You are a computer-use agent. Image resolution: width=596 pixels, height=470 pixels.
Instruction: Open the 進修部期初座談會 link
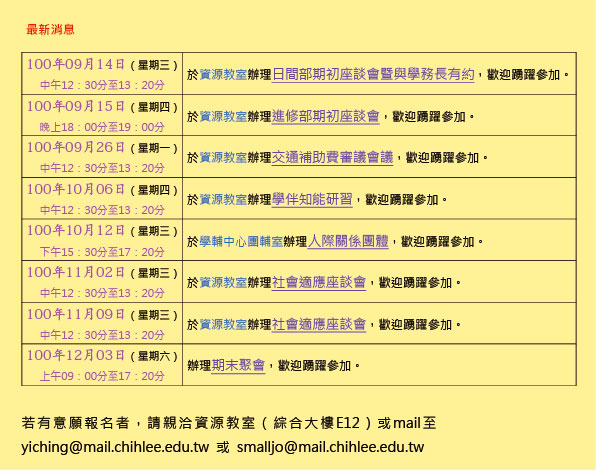[326, 116]
